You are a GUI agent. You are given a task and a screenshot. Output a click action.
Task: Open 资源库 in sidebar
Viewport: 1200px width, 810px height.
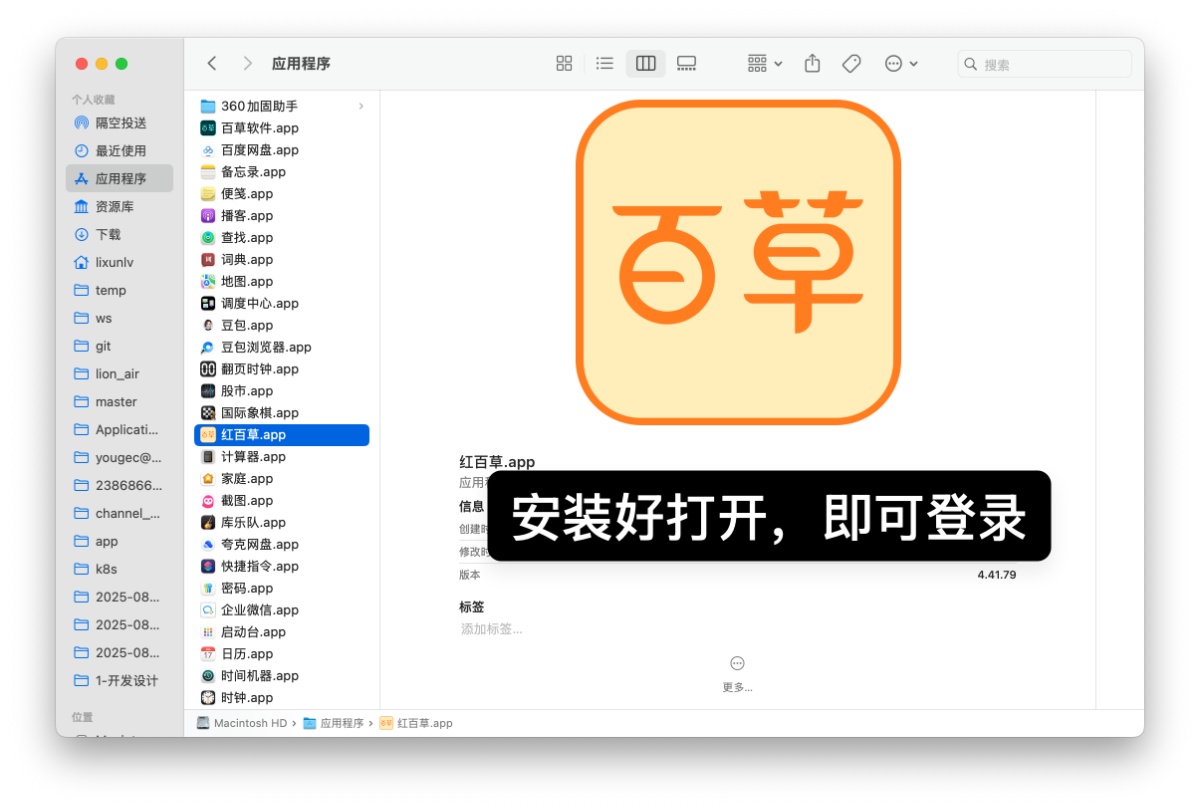tap(120, 207)
